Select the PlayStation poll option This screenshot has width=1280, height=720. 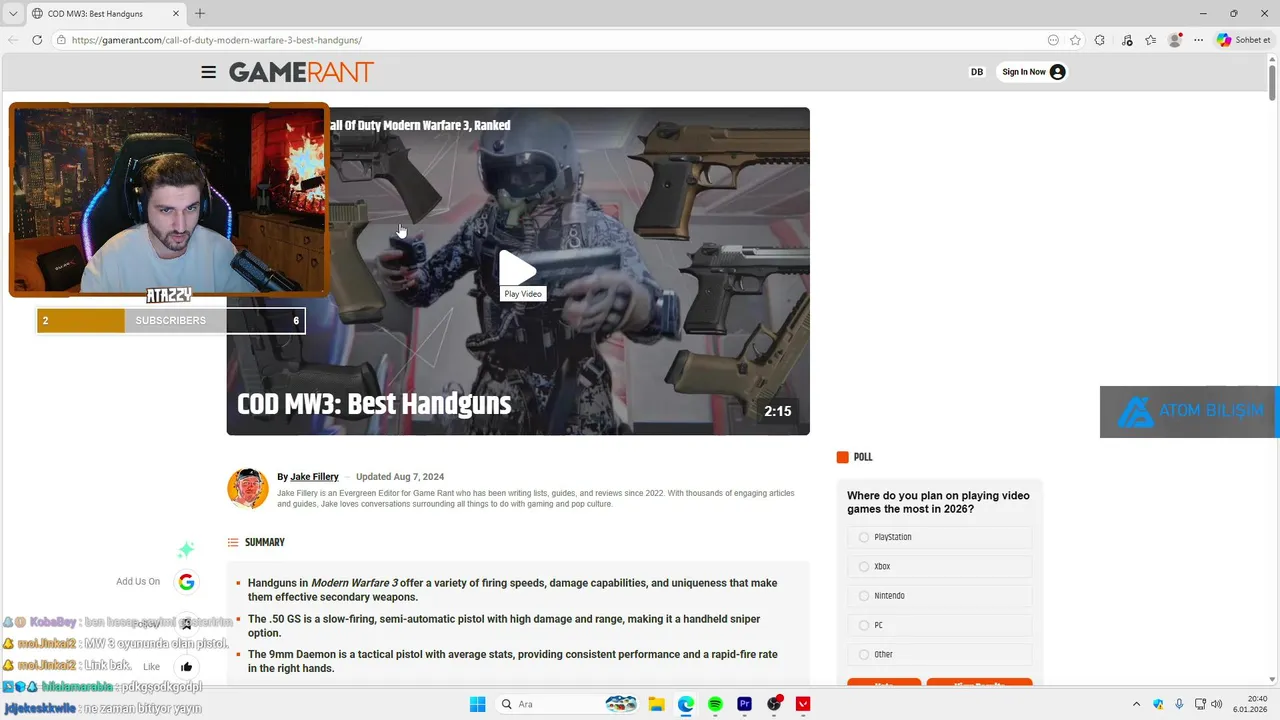point(940,537)
